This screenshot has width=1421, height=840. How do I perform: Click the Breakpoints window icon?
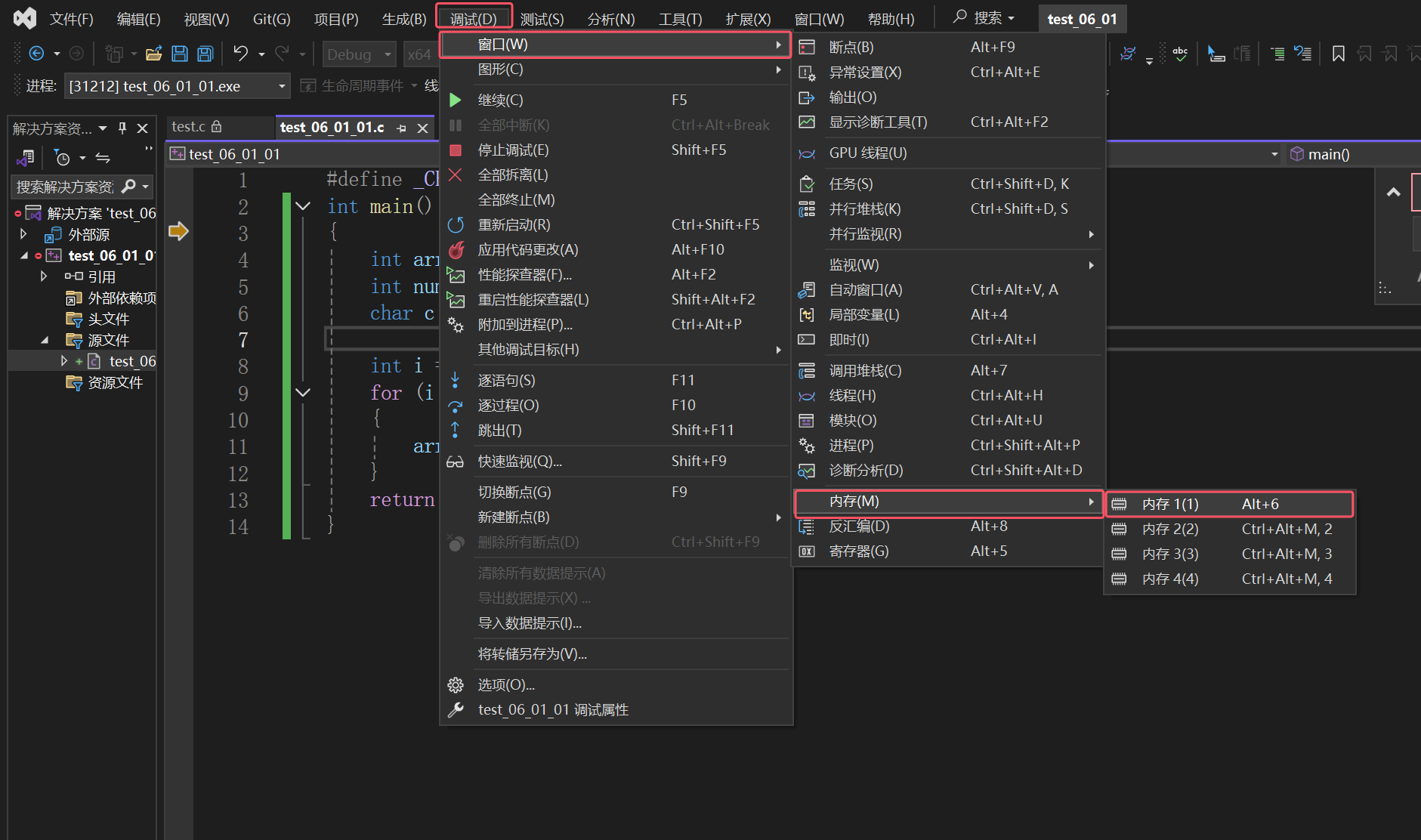click(807, 47)
